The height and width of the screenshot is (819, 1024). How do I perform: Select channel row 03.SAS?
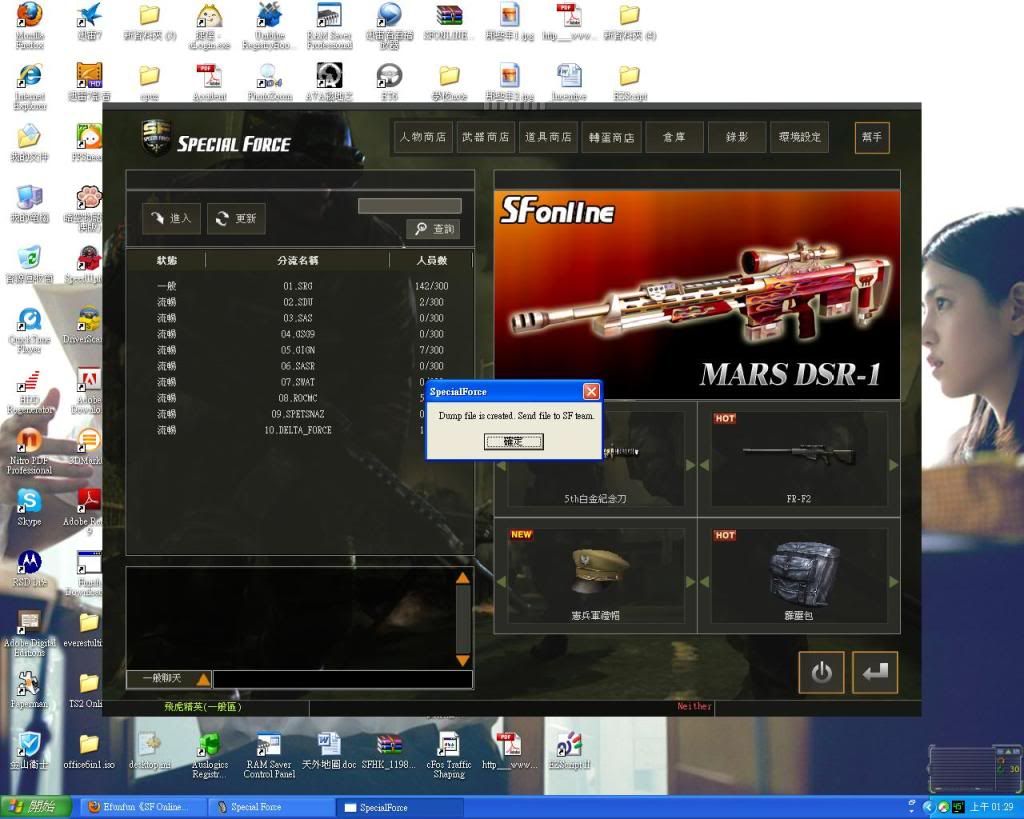point(300,318)
